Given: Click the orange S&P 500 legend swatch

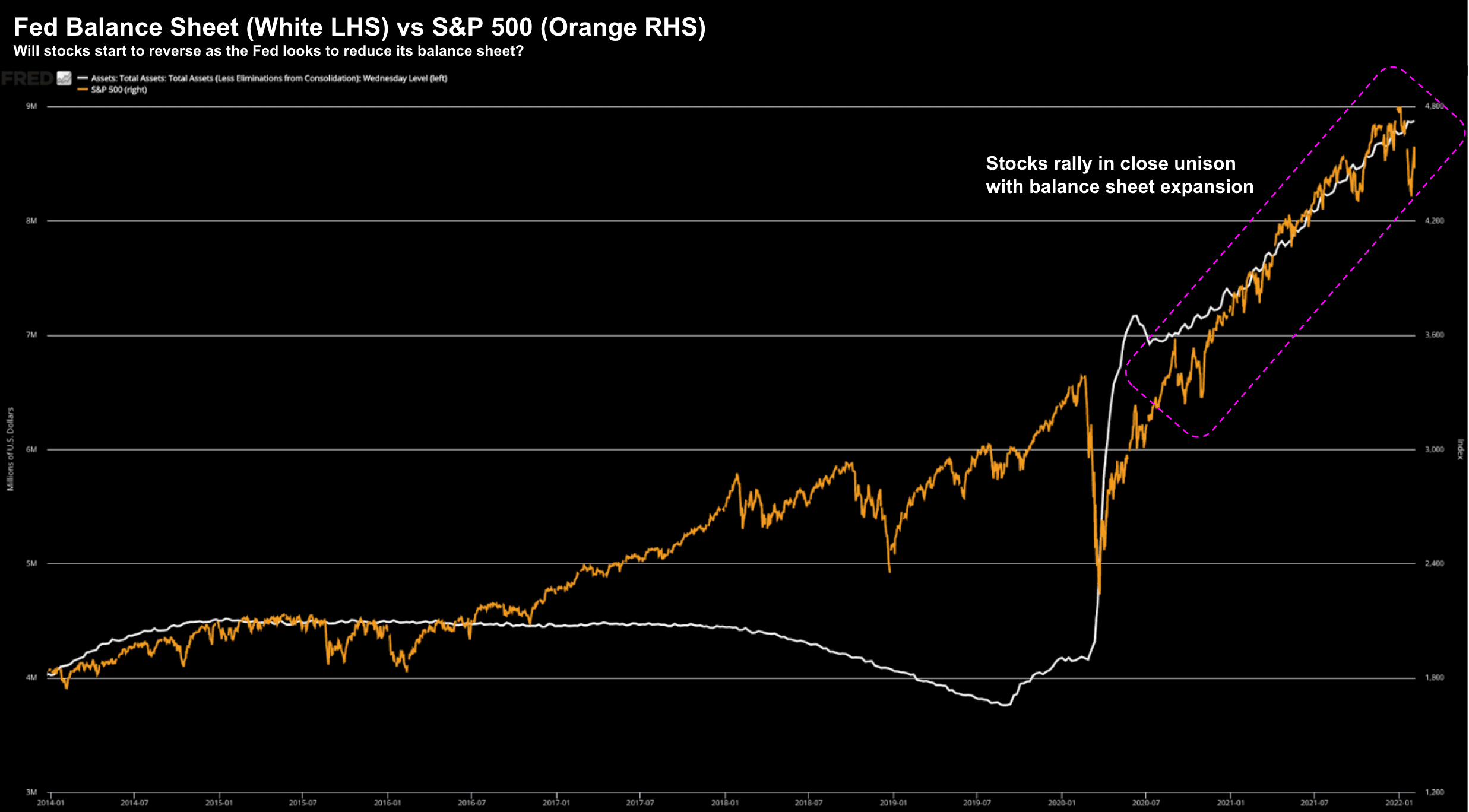Looking at the screenshot, I should (83, 90).
